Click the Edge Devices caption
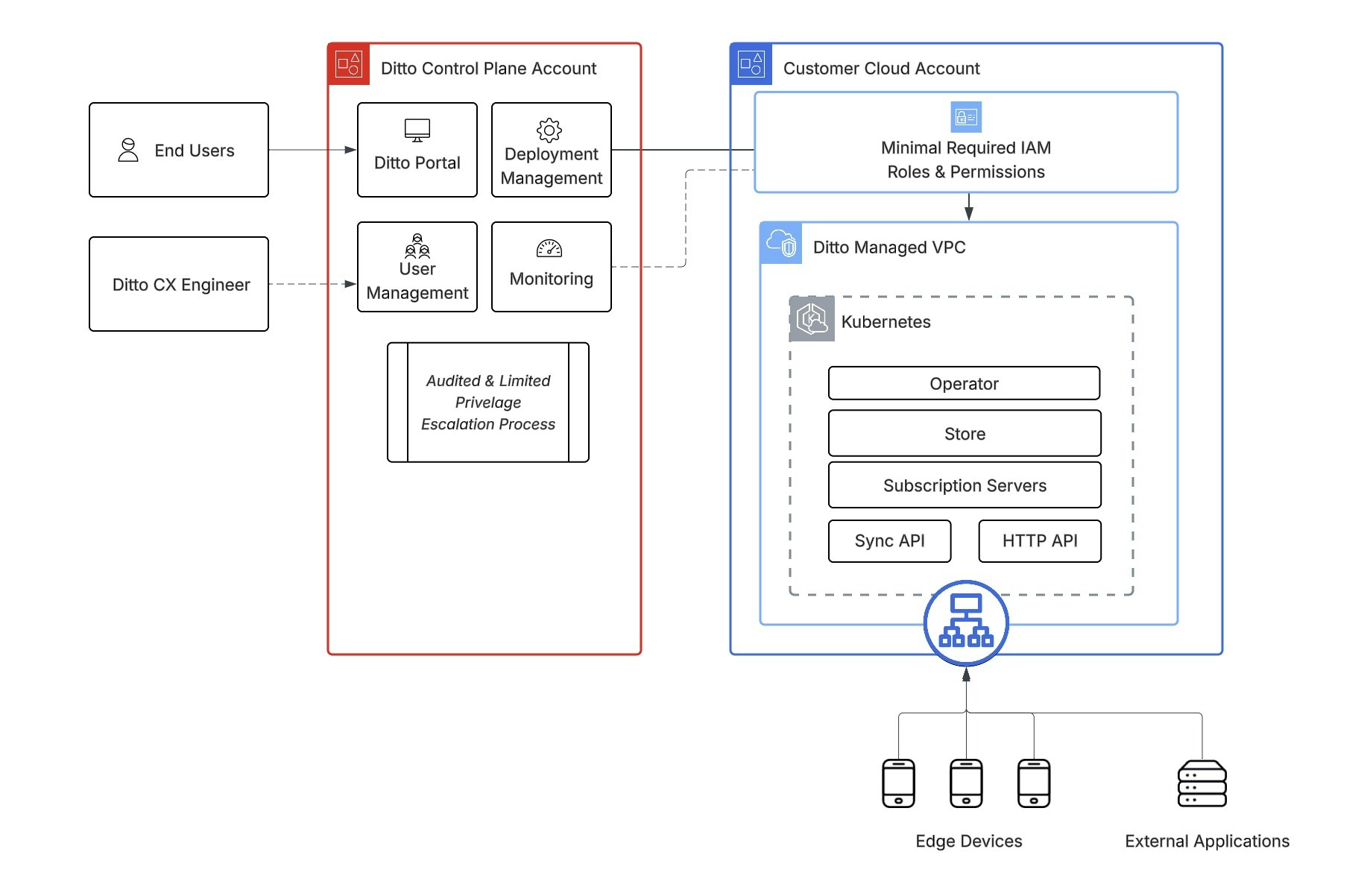1370x896 pixels. [969, 841]
